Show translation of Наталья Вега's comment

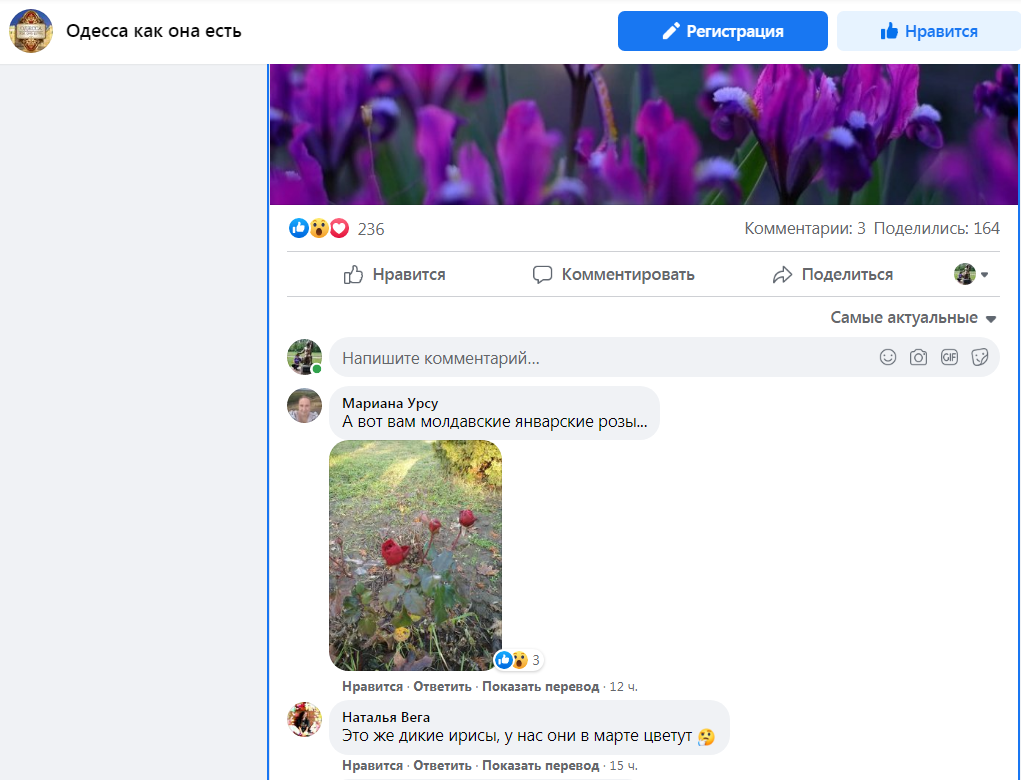[540, 766]
